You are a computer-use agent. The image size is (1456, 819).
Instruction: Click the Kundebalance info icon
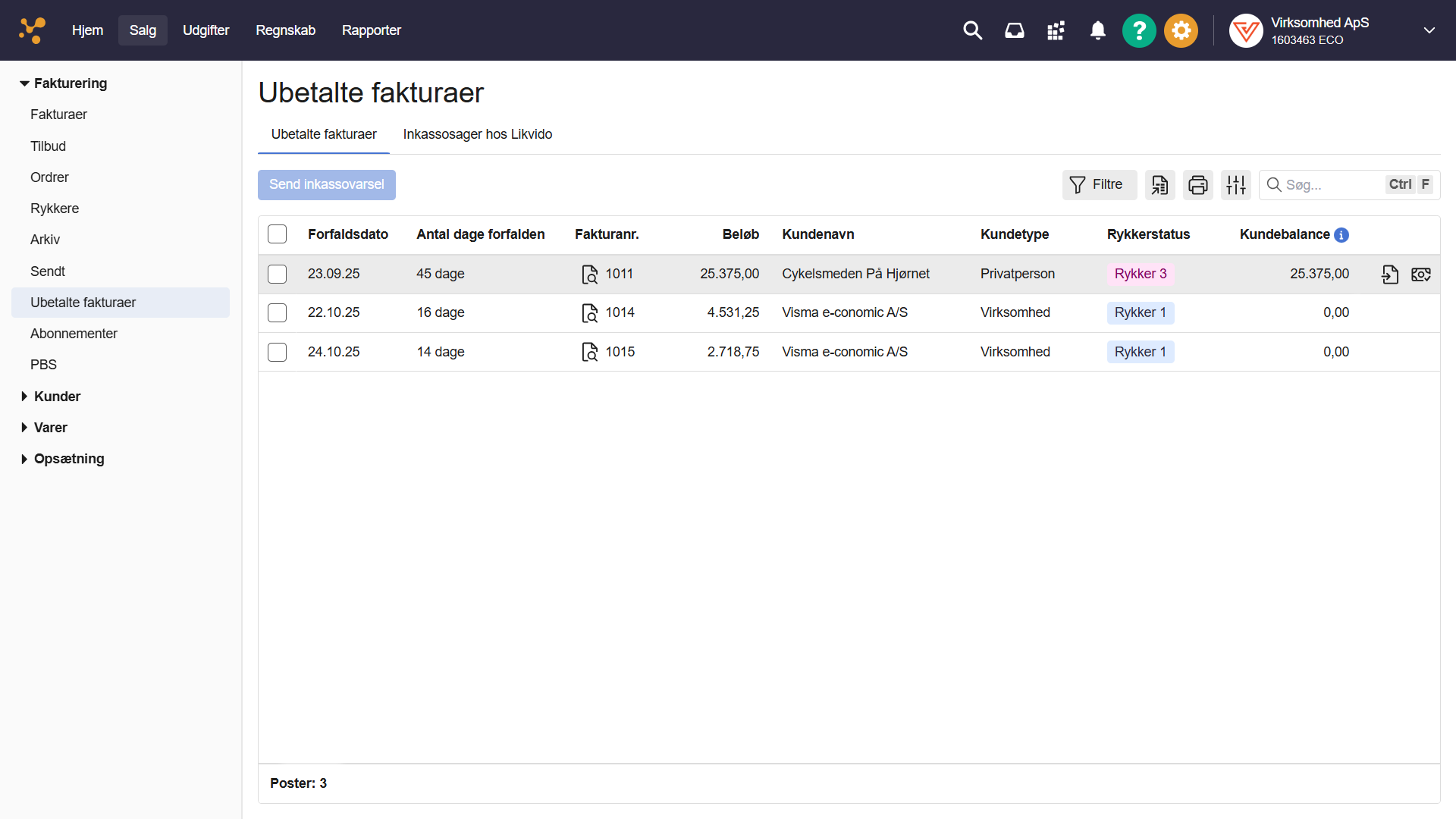(x=1341, y=235)
